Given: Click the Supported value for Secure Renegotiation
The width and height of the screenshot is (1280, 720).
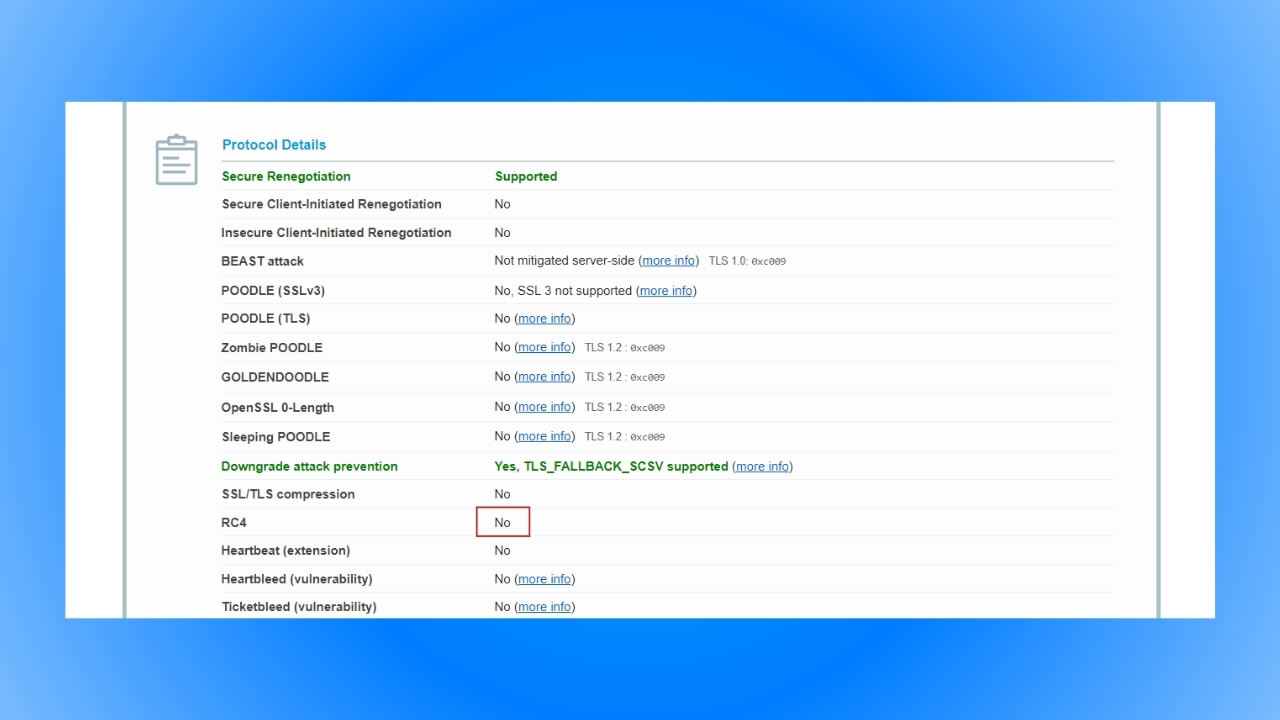Looking at the screenshot, I should [x=526, y=177].
